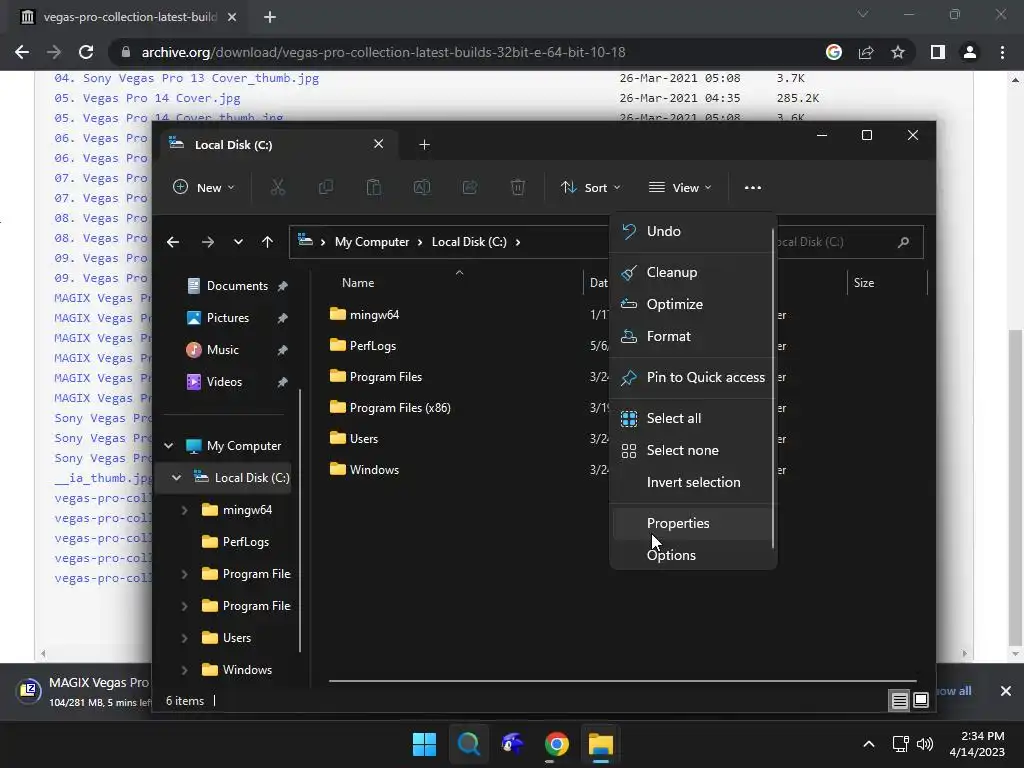Sort by the Name column header
The width and height of the screenshot is (1024, 768).
(358, 283)
